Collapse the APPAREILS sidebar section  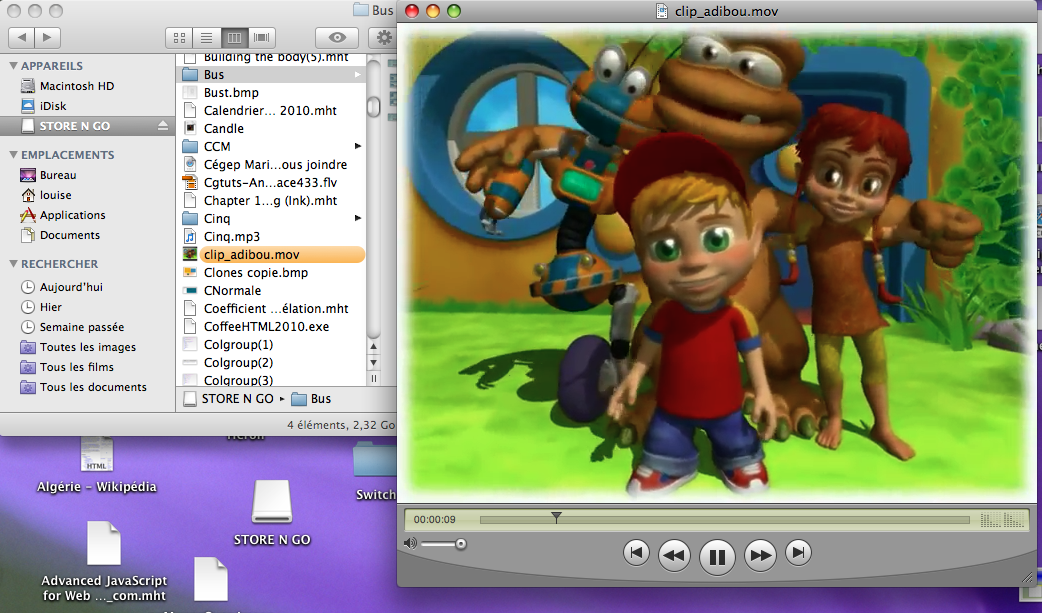13,66
